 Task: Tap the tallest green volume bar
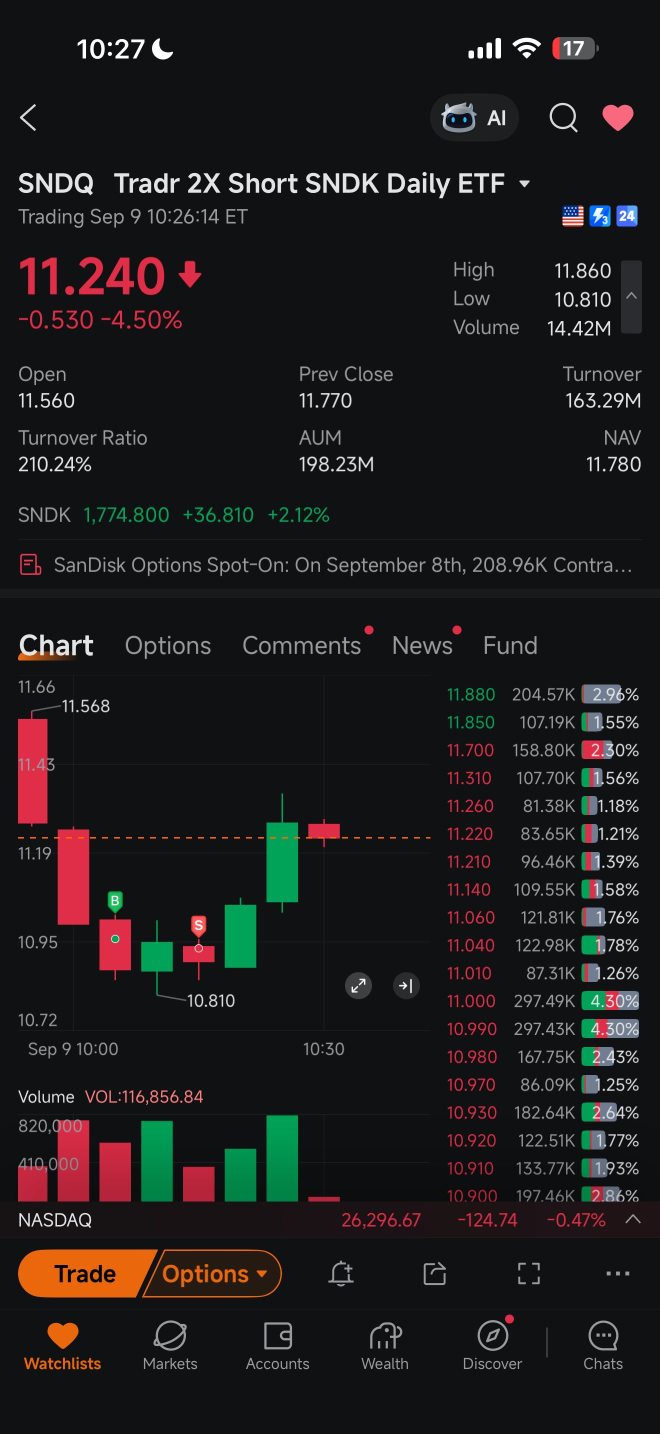(283, 1158)
